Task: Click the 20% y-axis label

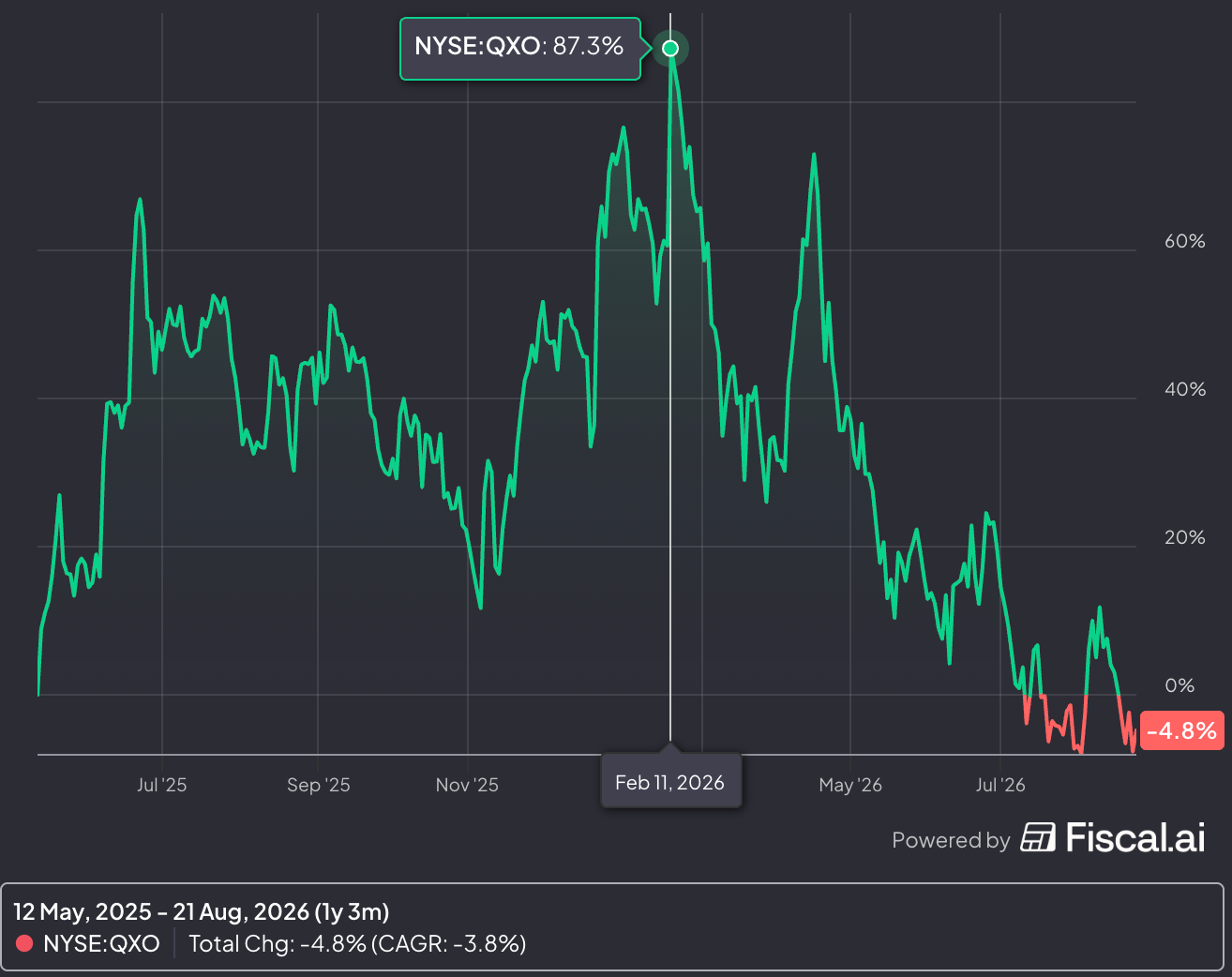Action: tap(1185, 537)
